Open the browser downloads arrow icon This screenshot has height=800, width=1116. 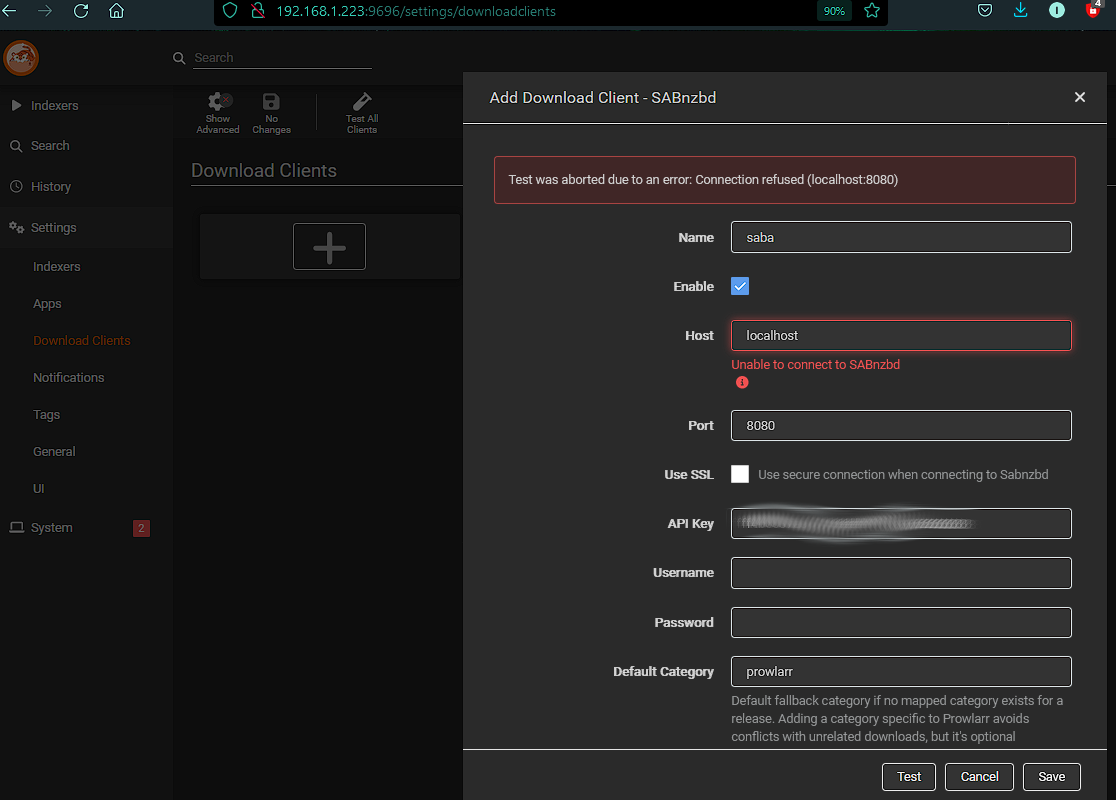click(x=1020, y=11)
